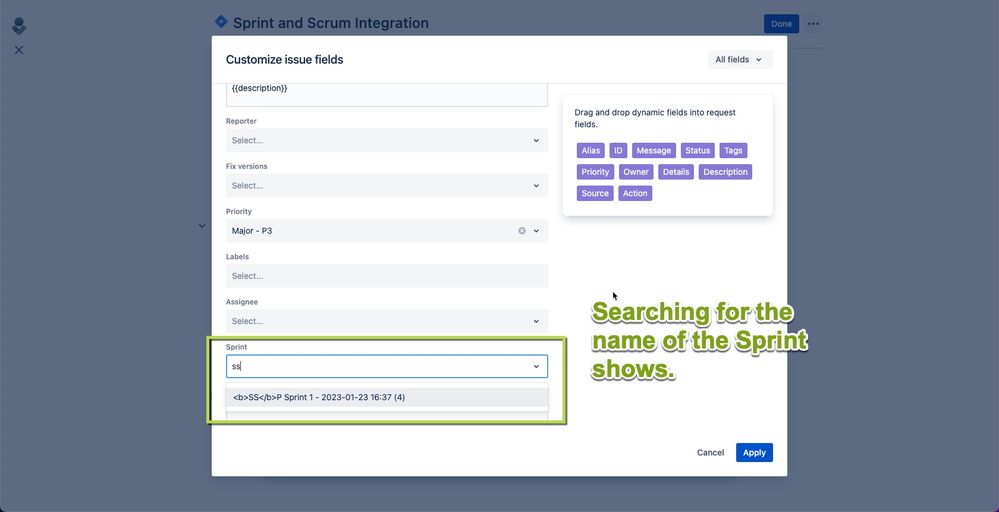Expand the chevron left of the dialog
999x512 pixels.
pyautogui.click(x=202, y=225)
